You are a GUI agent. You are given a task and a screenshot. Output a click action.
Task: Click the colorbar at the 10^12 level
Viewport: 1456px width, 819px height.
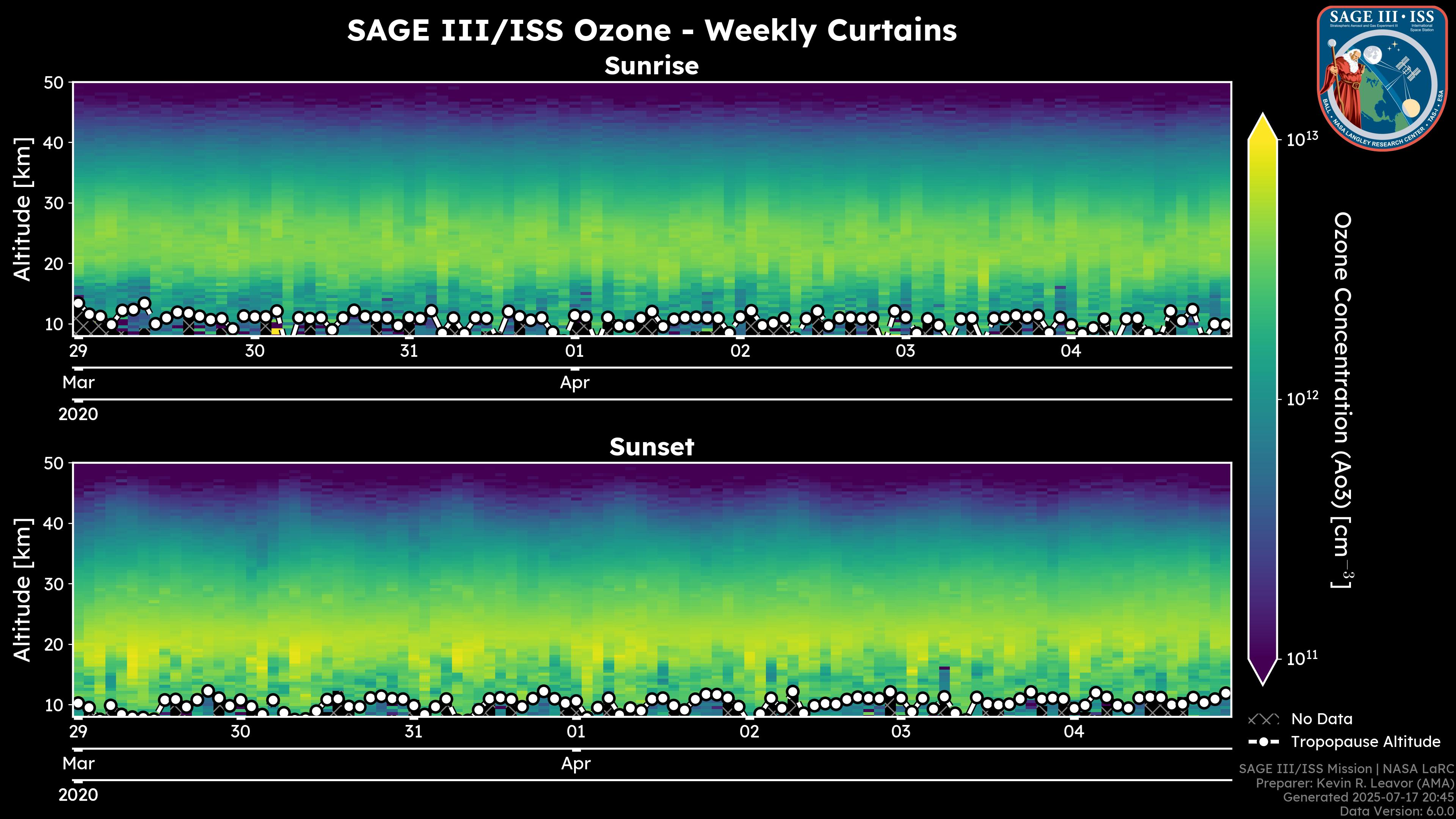(x=1263, y=399)
